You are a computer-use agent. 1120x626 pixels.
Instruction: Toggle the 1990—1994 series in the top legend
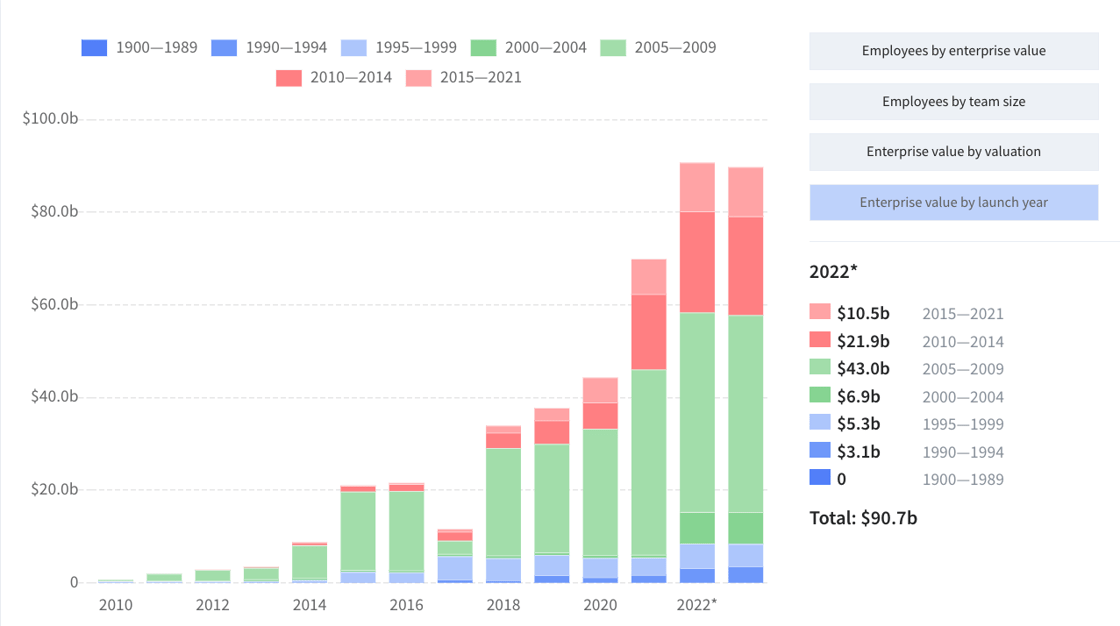pyautogui.click(x=269, y=48)
